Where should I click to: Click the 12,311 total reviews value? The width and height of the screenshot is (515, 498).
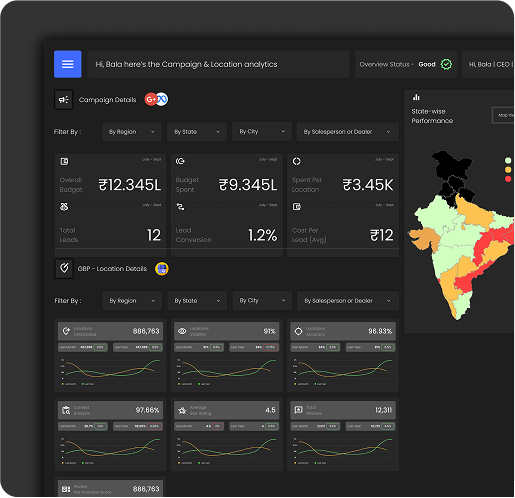click(384, 410)
